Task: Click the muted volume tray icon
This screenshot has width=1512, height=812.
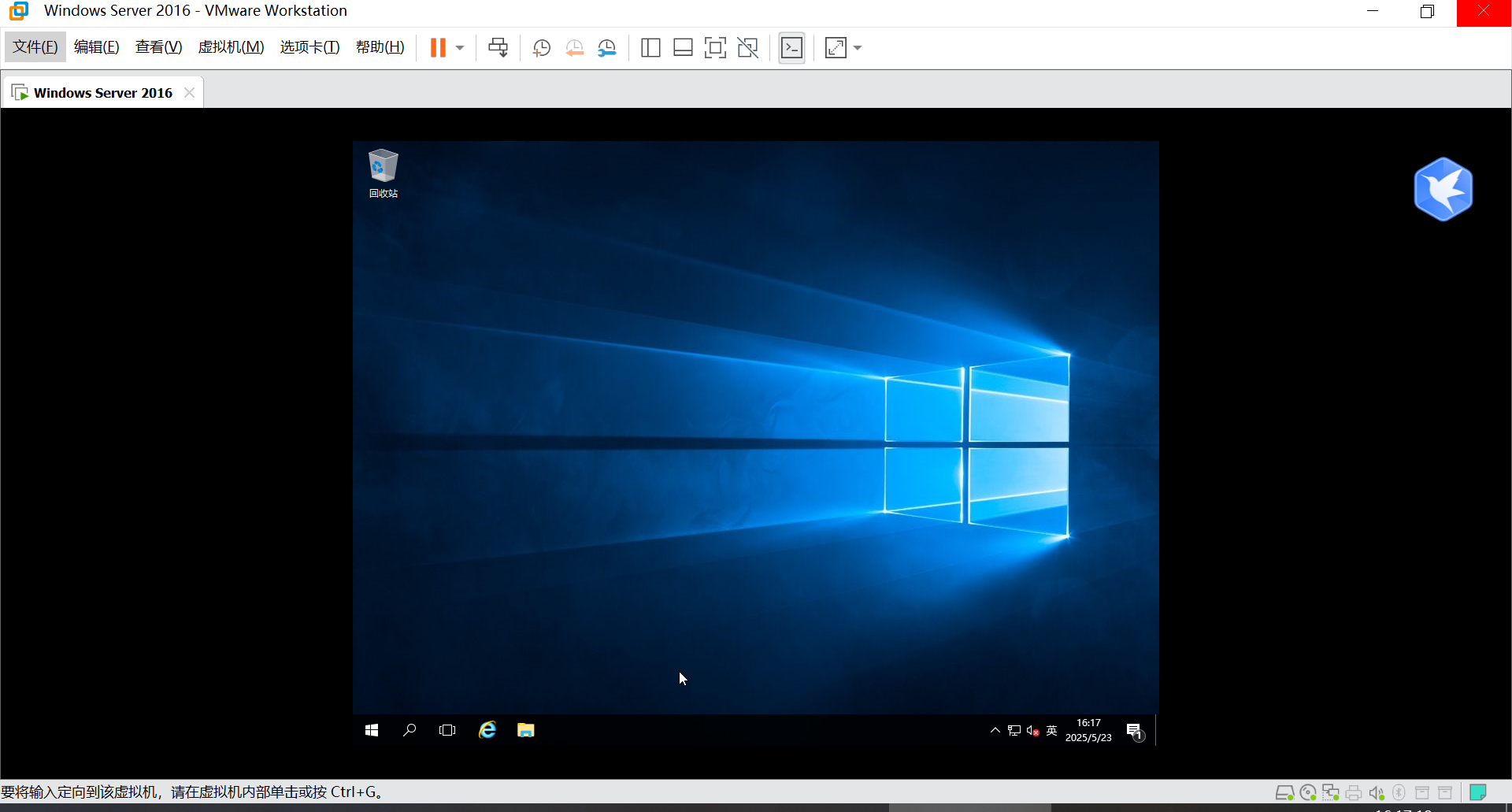Action: pos(1033,731)
